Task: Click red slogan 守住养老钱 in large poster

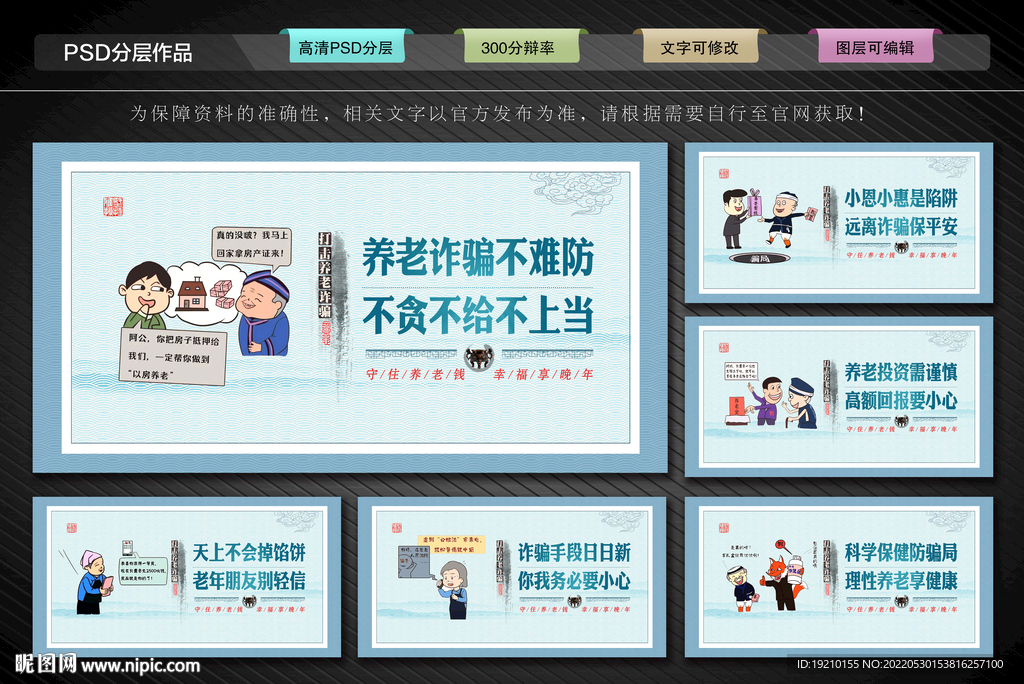Action: (x=415, y=374)
